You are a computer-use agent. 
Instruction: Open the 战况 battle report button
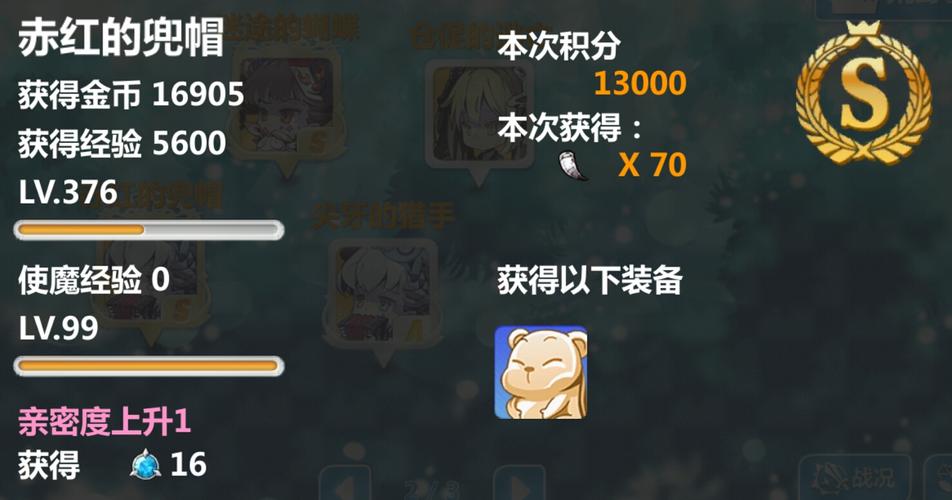(x=854, y=478)
